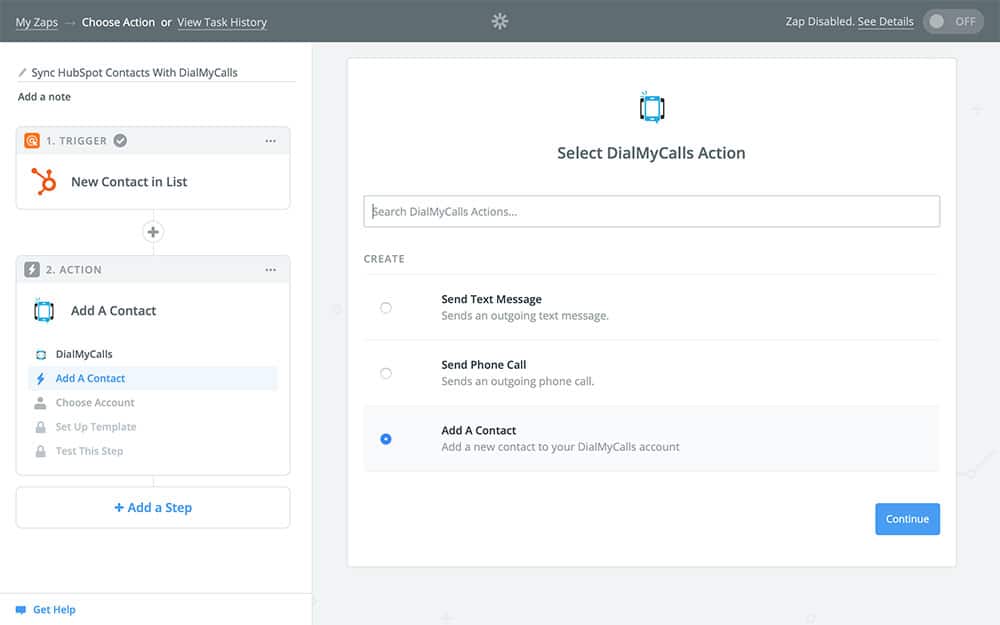1000x625 pixels.
Task: Click the person icon beside Choose Account
Action: tap(40, 403)
